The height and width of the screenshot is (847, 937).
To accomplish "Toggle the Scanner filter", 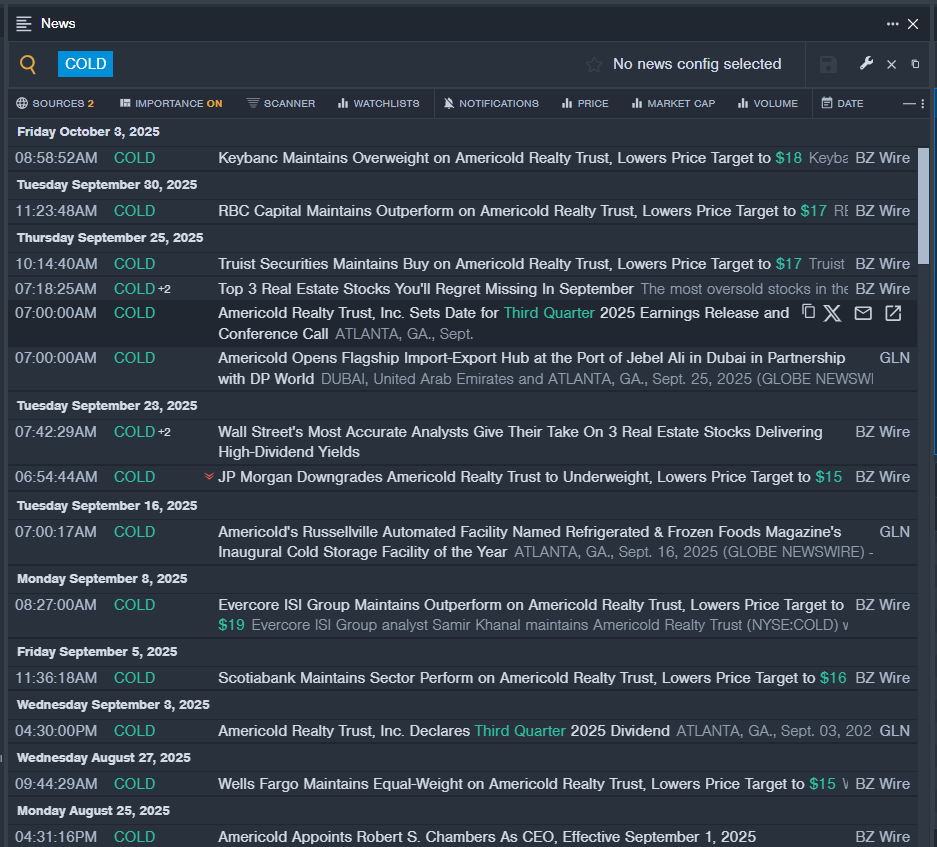I will click(281, 103).
